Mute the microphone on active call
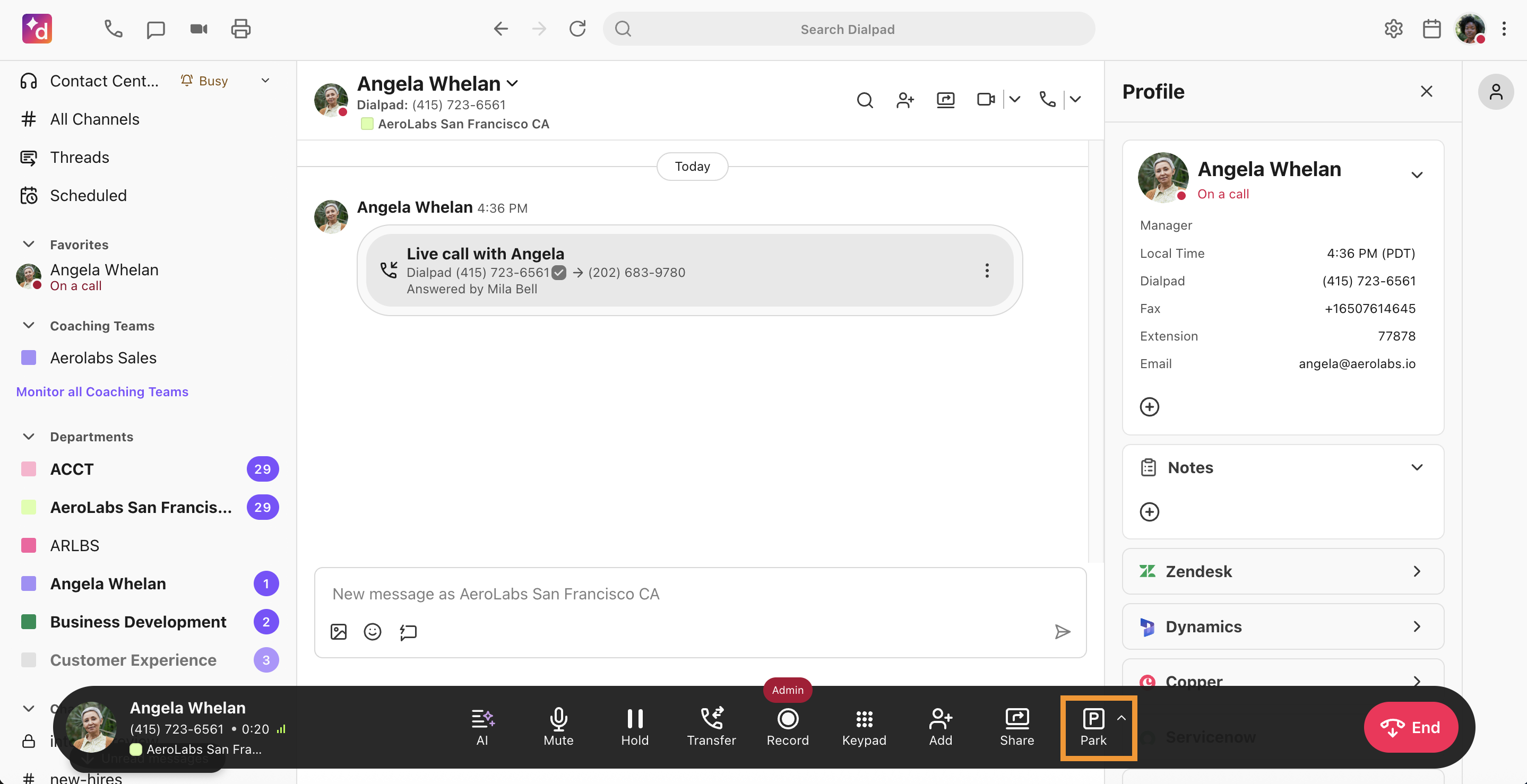Image resolution: width=1527 pixels, height=784 pixels. click(x=558, y=727)
